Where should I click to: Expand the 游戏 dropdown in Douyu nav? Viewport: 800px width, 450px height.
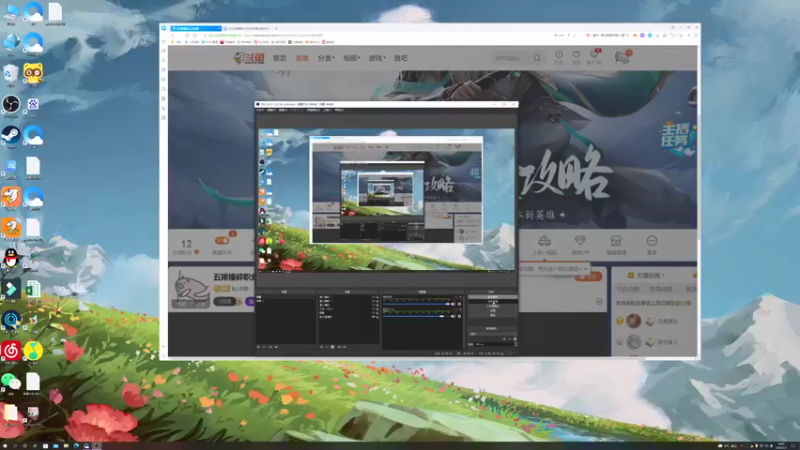[x=377, y=58]
